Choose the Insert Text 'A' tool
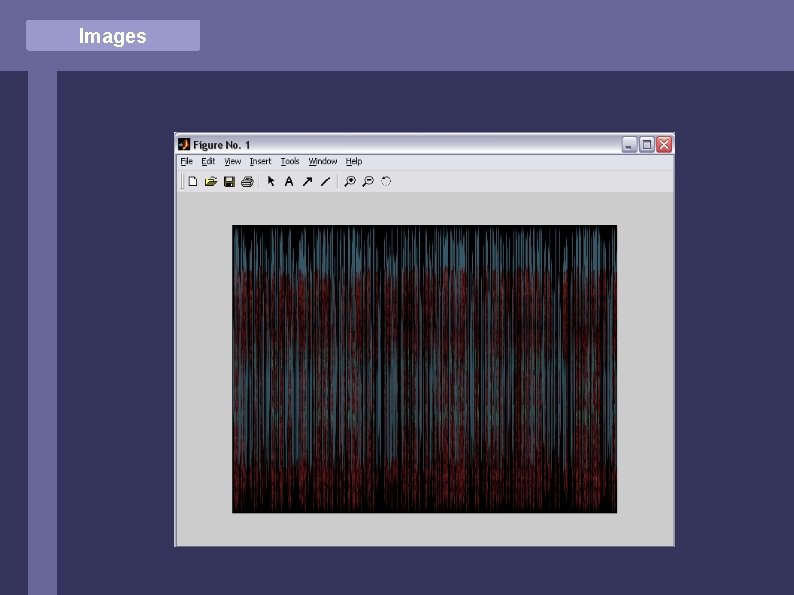 289,181
